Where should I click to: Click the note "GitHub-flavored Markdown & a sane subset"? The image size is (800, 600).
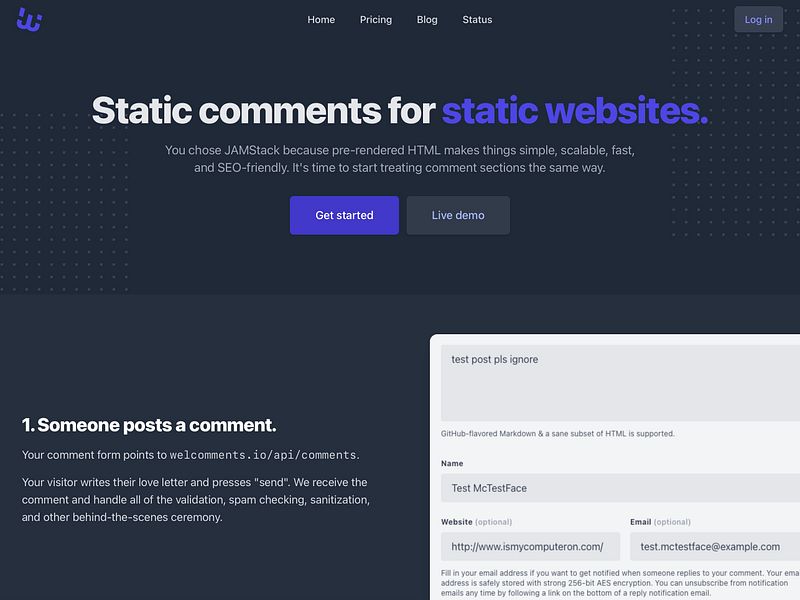tap(558, 434)
